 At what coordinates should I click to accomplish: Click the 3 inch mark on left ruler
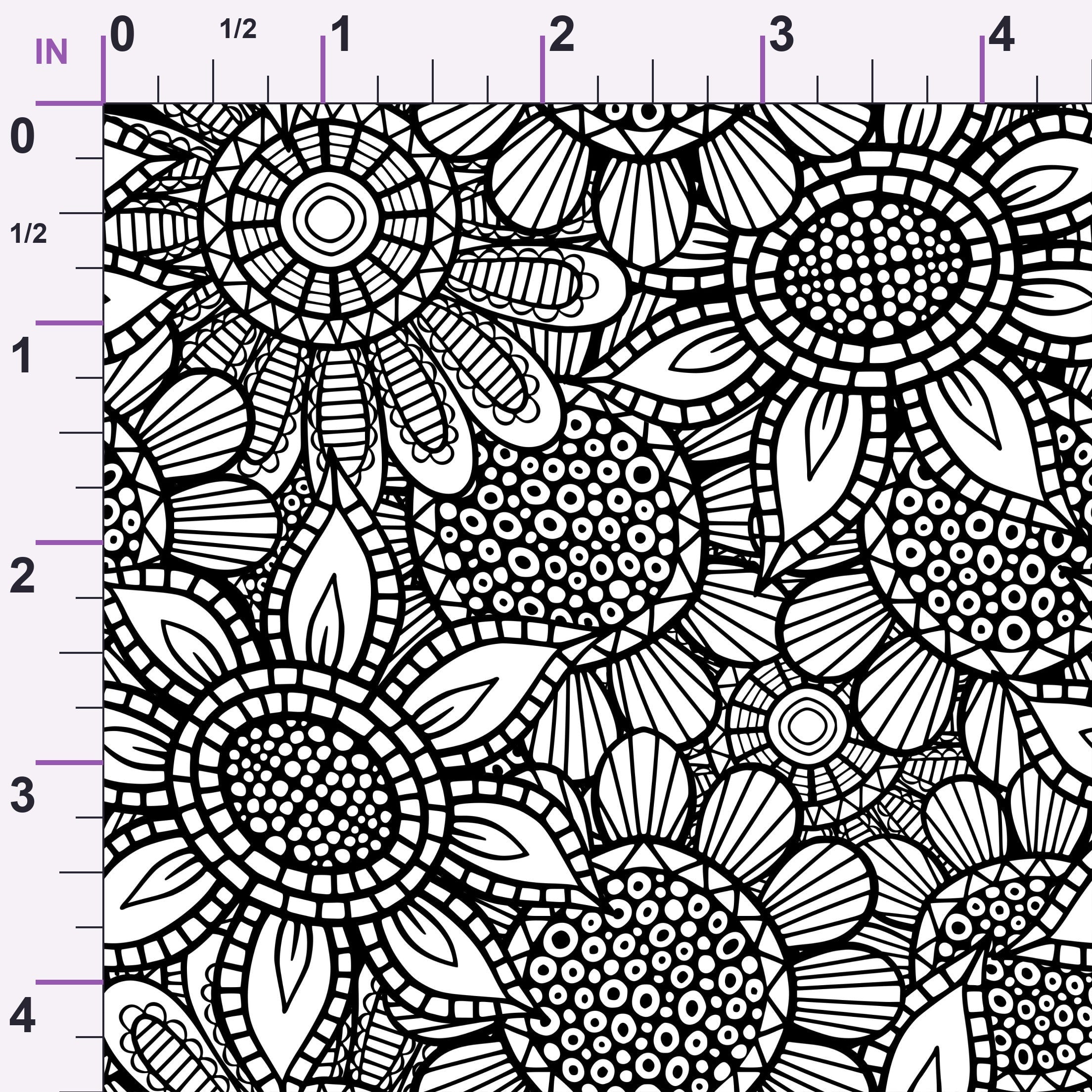tap(22, 795)
